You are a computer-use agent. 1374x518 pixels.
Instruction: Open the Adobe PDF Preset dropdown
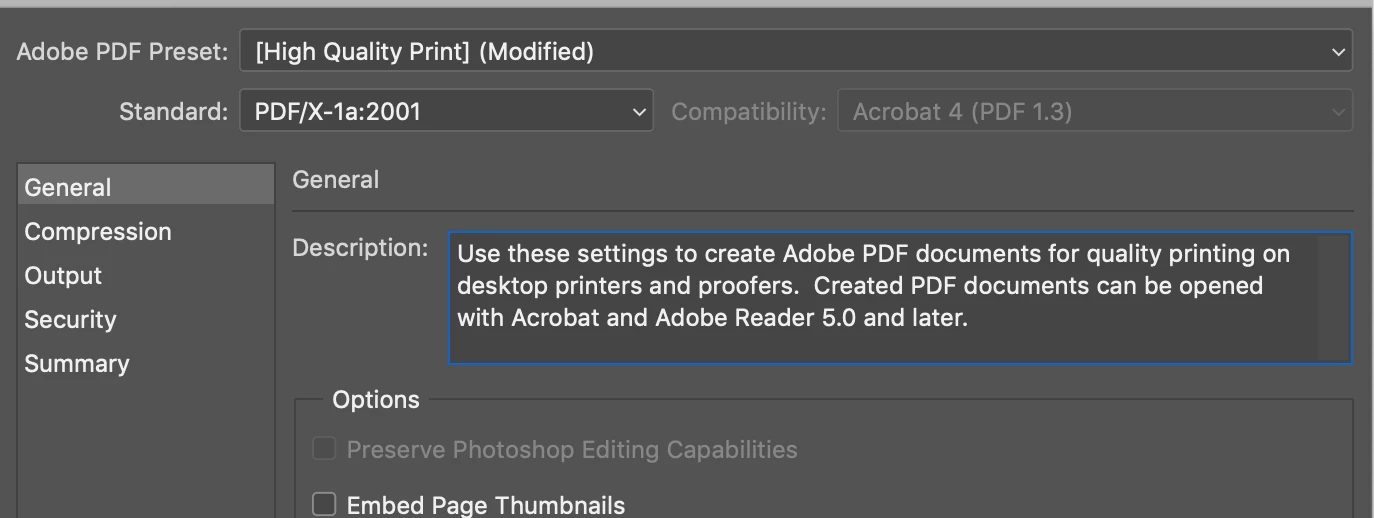click(796, 51)
